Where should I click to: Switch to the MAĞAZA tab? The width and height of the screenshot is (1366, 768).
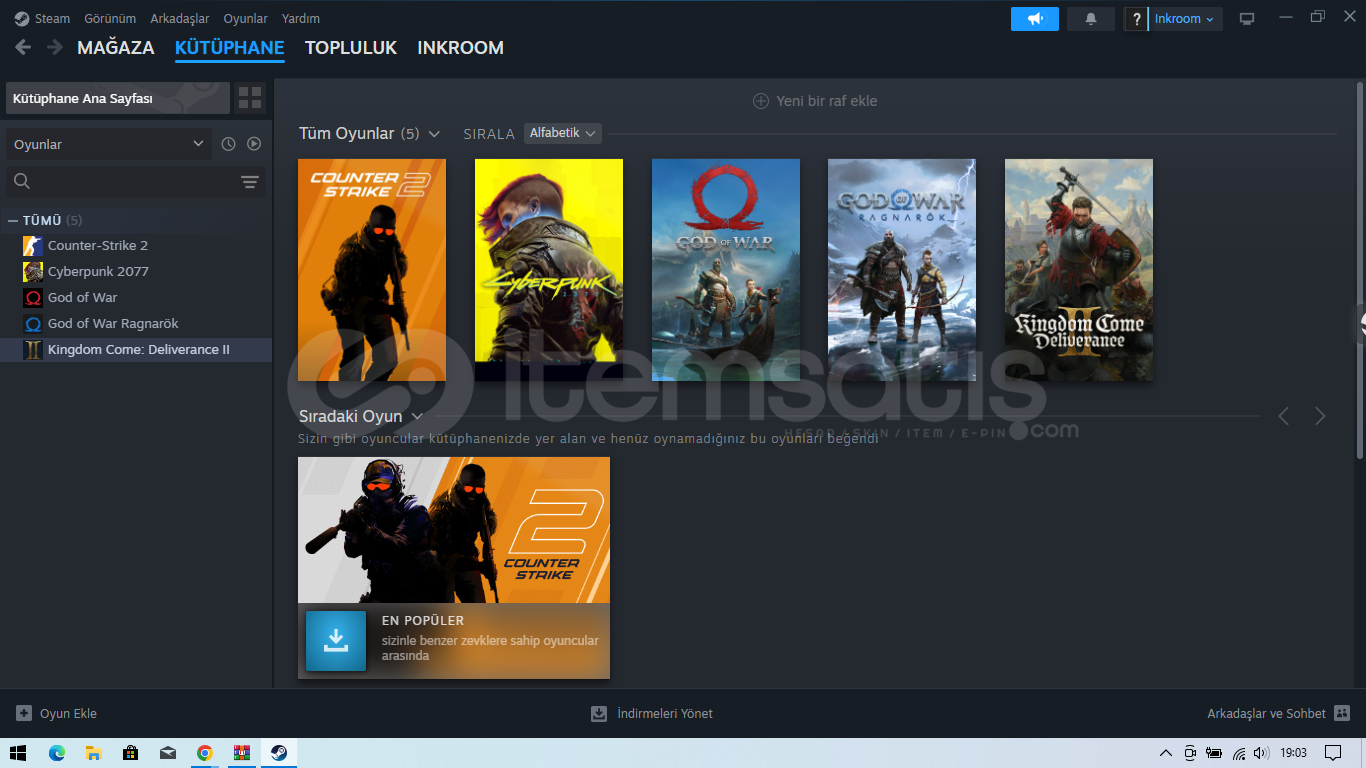116,48
